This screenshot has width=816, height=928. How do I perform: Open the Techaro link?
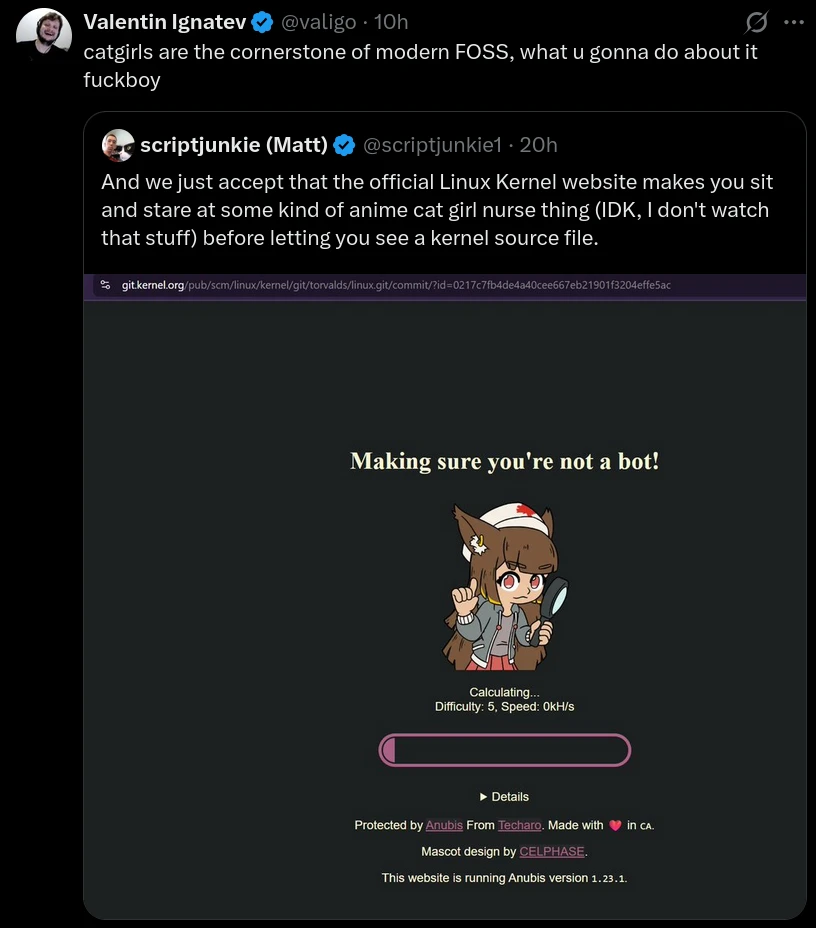(x=520, y=825)
